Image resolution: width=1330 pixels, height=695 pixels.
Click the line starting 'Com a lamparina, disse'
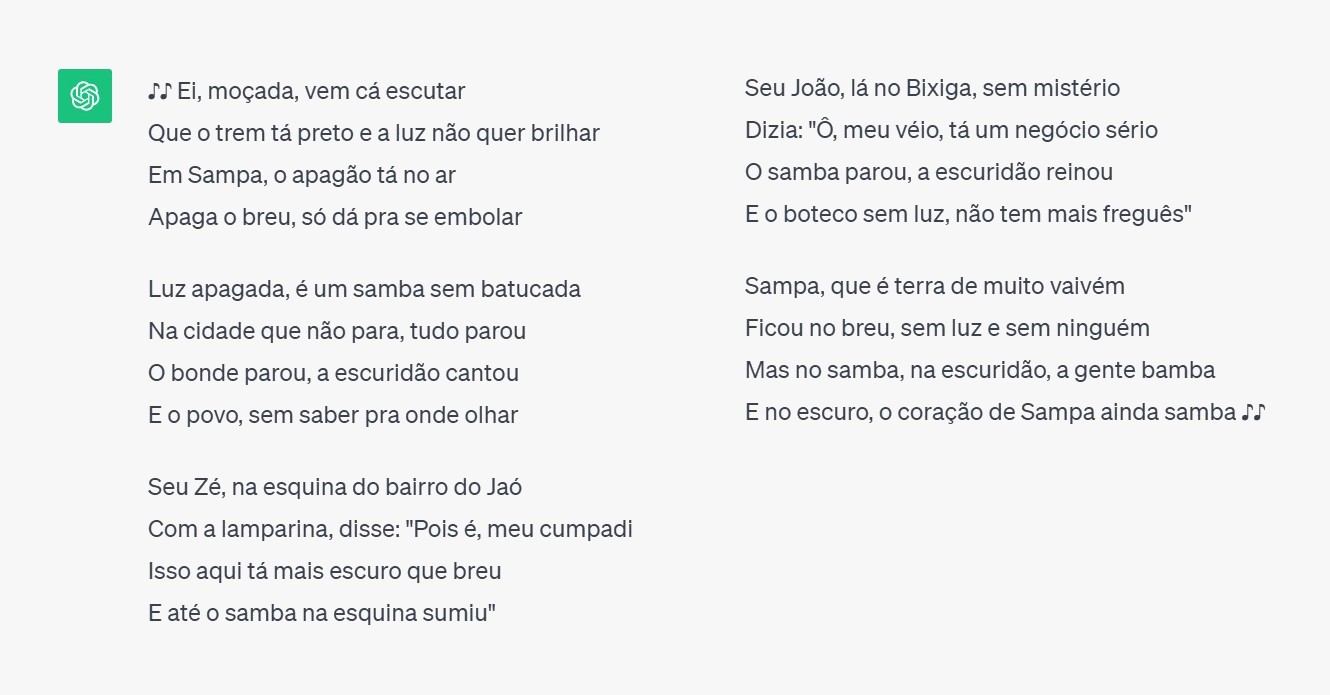click(390, 529)
